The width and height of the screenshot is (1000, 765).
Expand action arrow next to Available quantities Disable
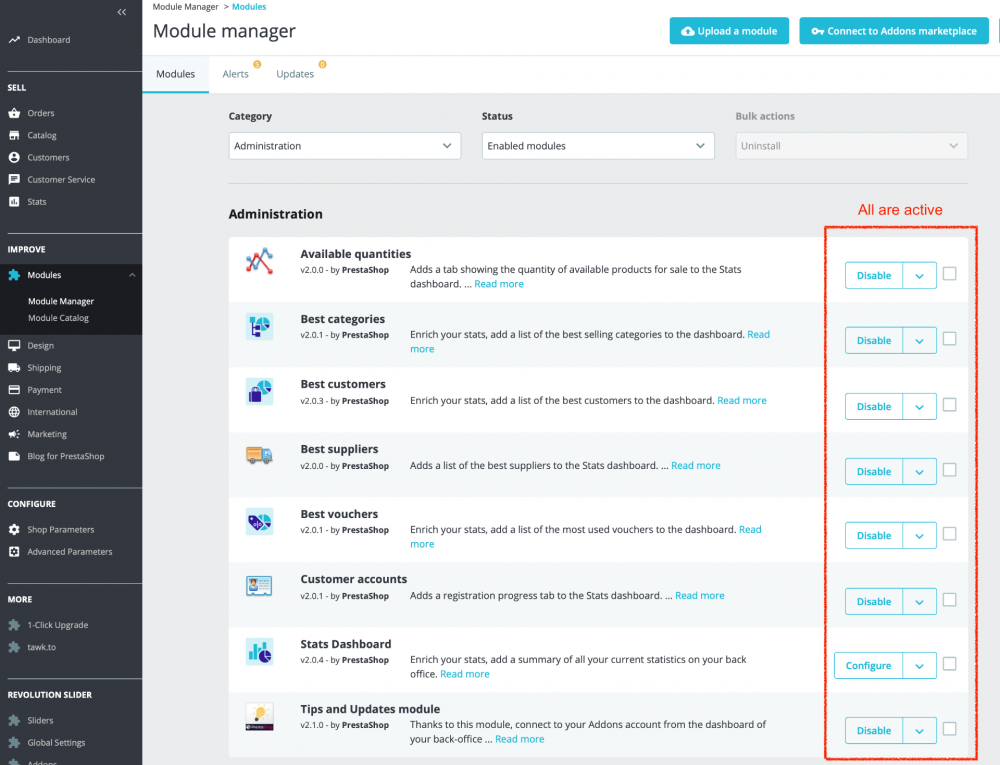(920, 275)
